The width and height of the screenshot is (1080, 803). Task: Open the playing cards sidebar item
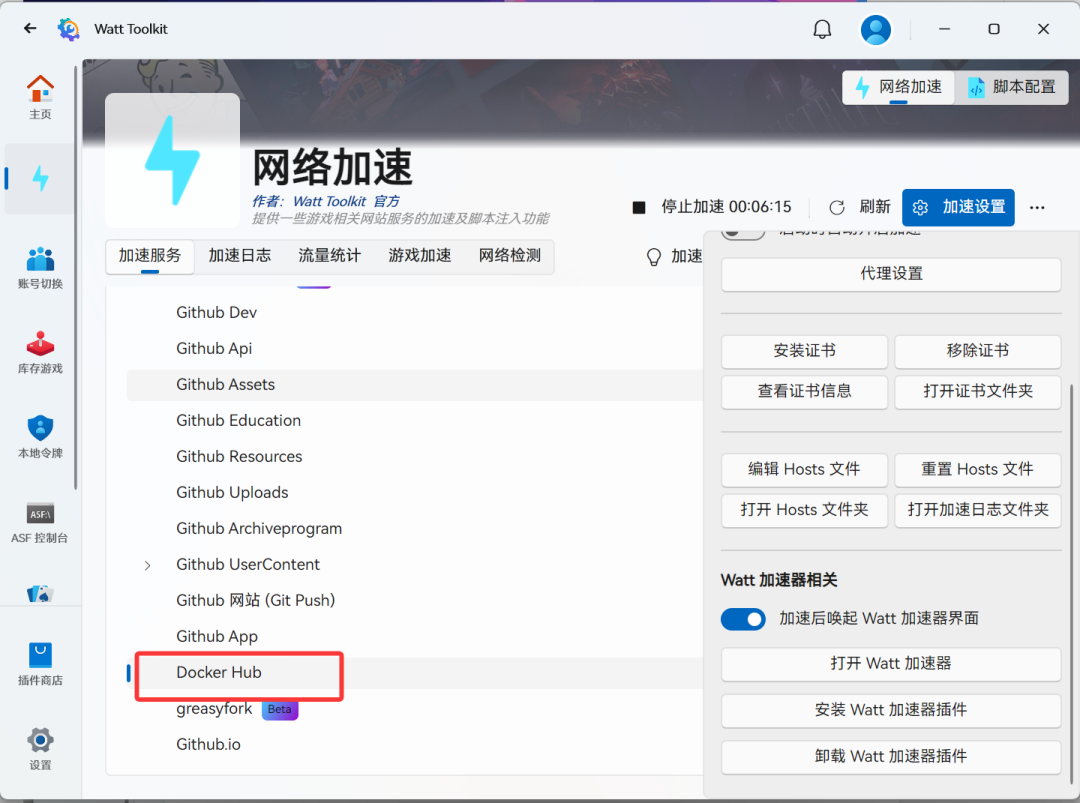coord(40,593)
